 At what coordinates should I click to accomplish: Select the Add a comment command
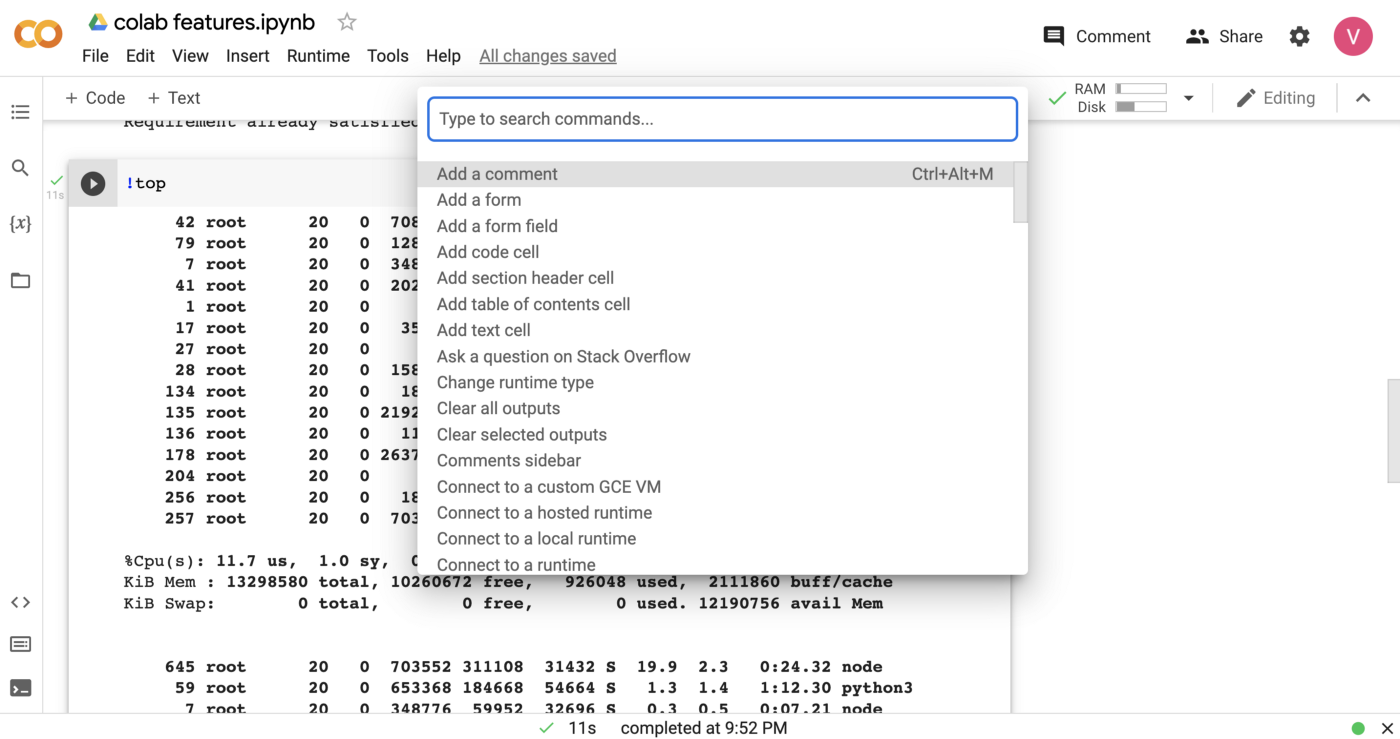pos(715,174)
